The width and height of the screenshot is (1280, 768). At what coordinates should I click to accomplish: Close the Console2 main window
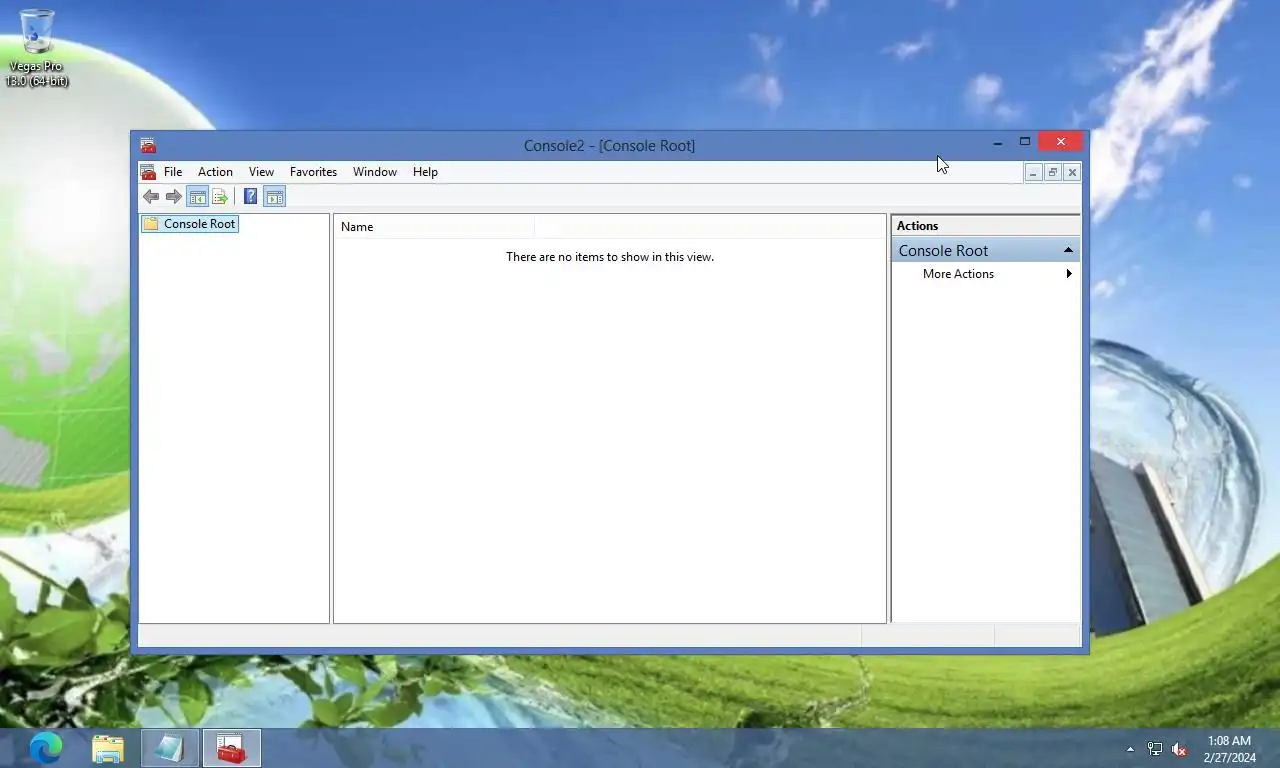point(1060,142)
